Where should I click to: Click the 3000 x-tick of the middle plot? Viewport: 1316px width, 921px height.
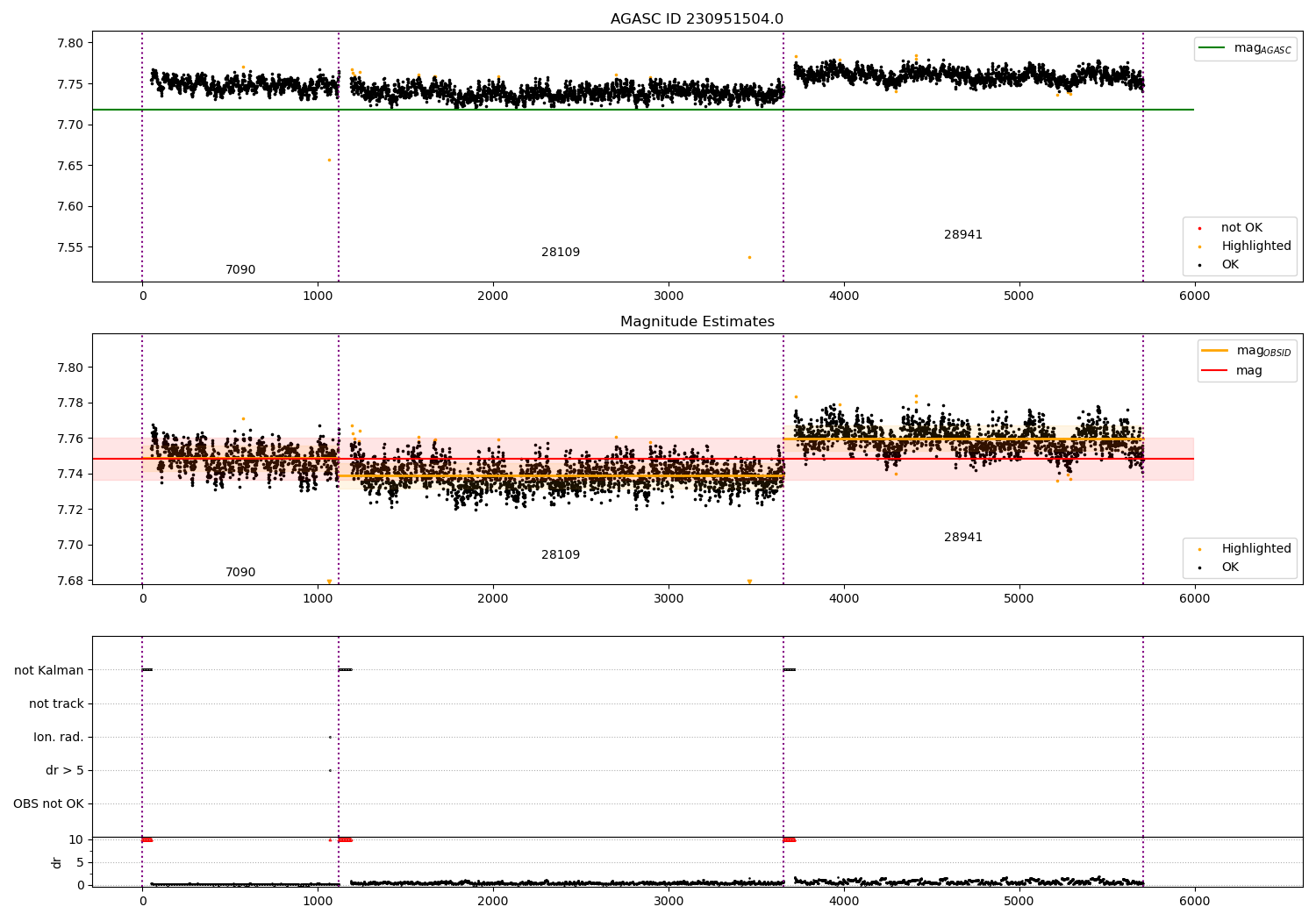tap(669, 598)
